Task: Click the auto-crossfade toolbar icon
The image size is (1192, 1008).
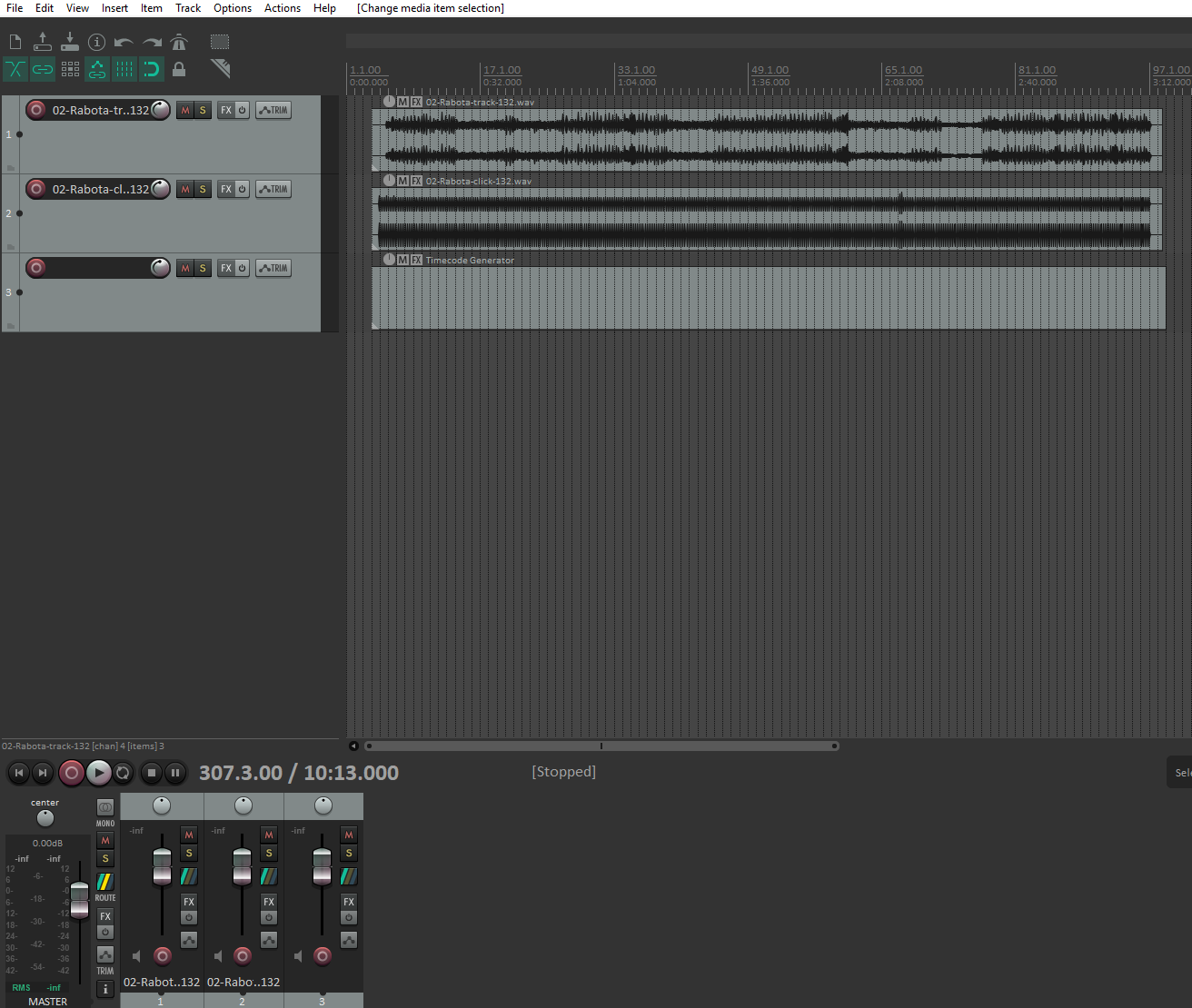Action: [15, 69]
